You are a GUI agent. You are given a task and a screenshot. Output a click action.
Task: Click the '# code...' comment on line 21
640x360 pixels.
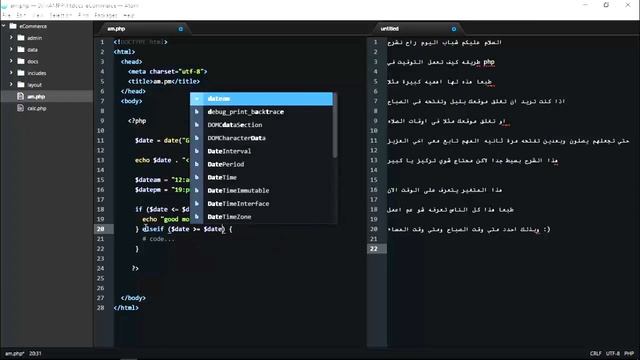point(158,239)
